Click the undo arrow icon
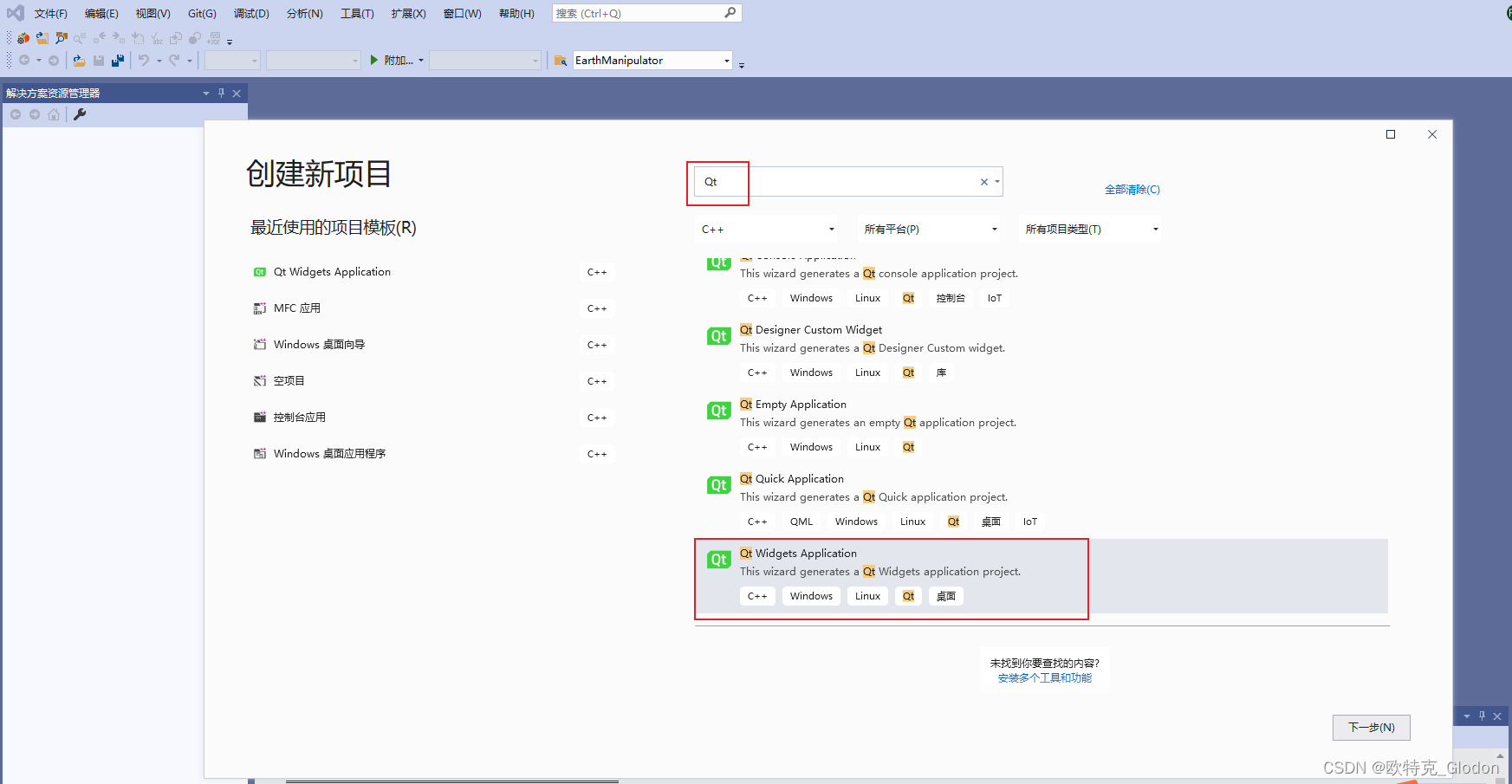 click(x=144, y=61)
